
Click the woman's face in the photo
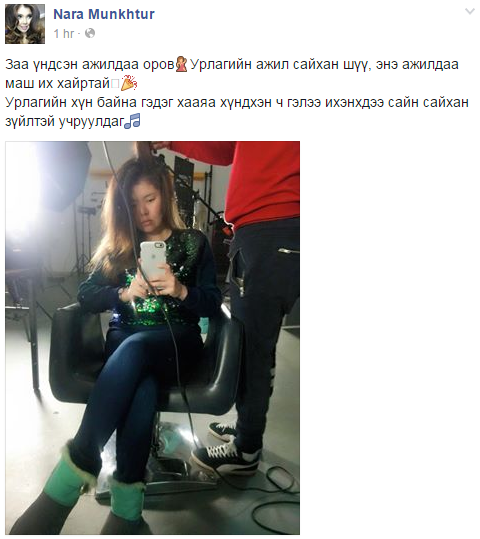[x=150, y=212]
